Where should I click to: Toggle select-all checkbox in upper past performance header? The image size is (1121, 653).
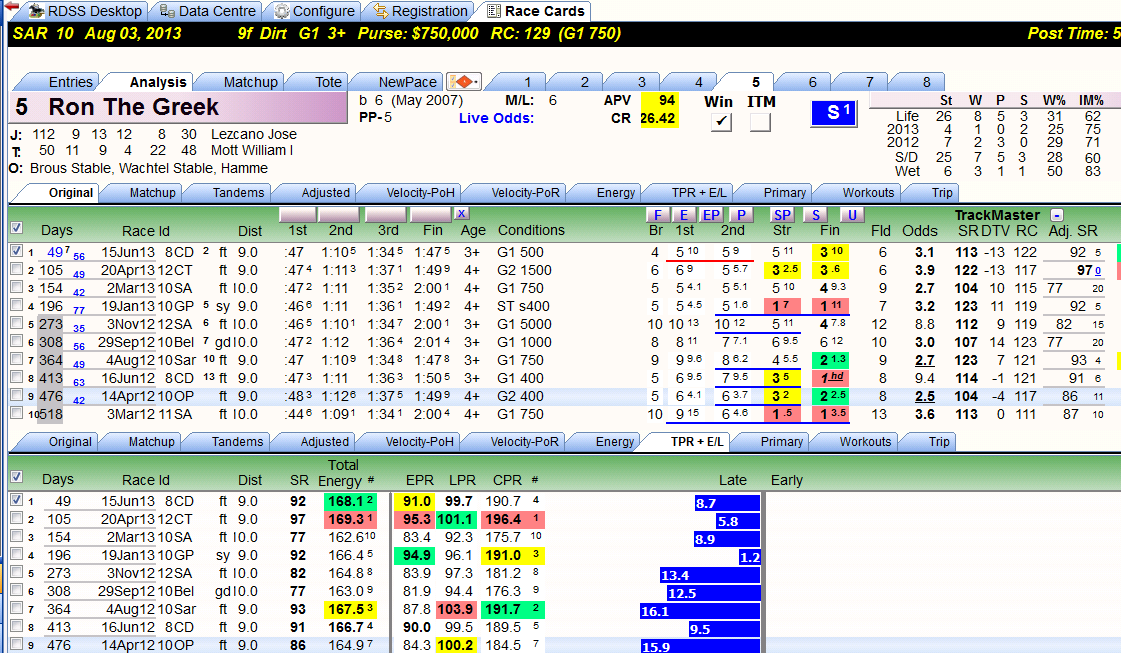[16, 228]
